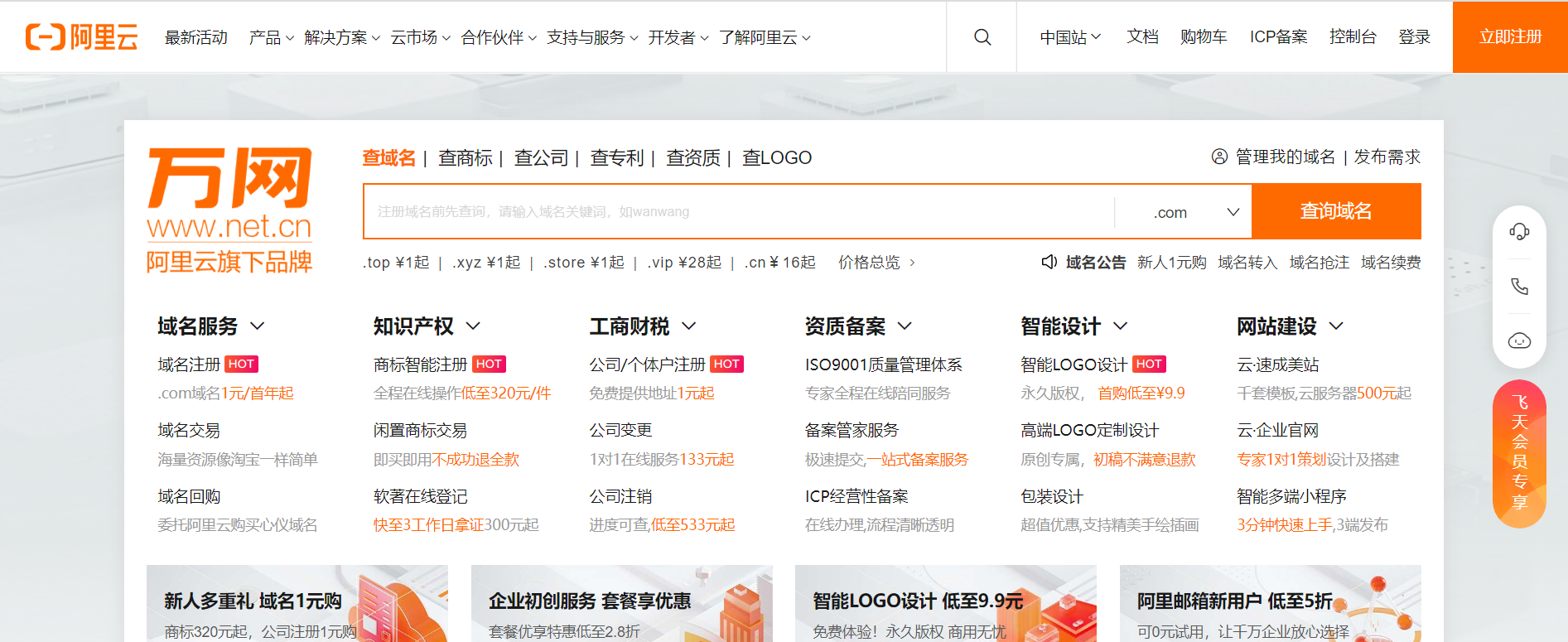Click the 万网 www.net.cn logo
This screenshot has width=1568, height=642.
[229, 210]
